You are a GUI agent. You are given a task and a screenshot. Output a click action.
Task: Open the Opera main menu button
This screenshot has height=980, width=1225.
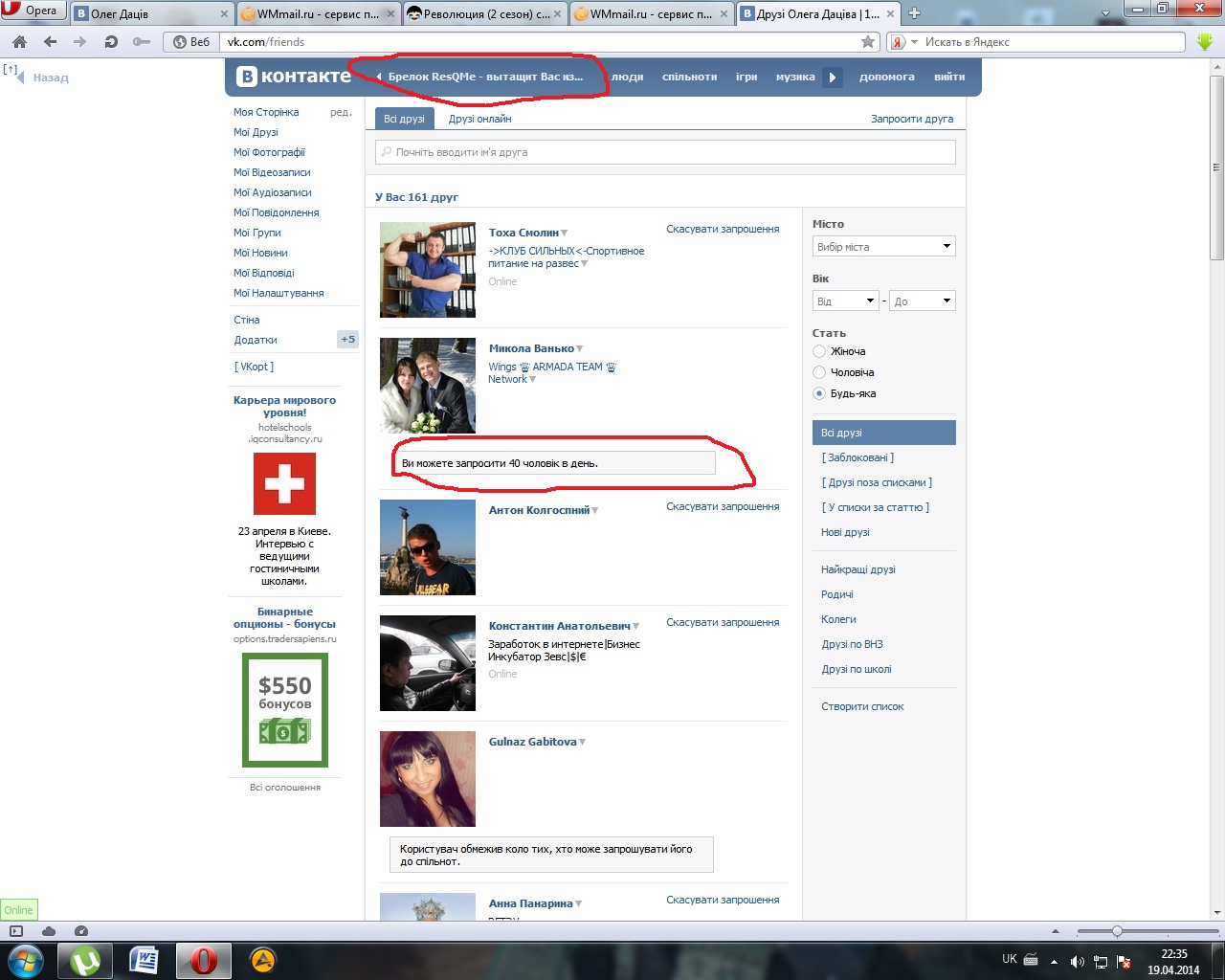click(33, 11)
